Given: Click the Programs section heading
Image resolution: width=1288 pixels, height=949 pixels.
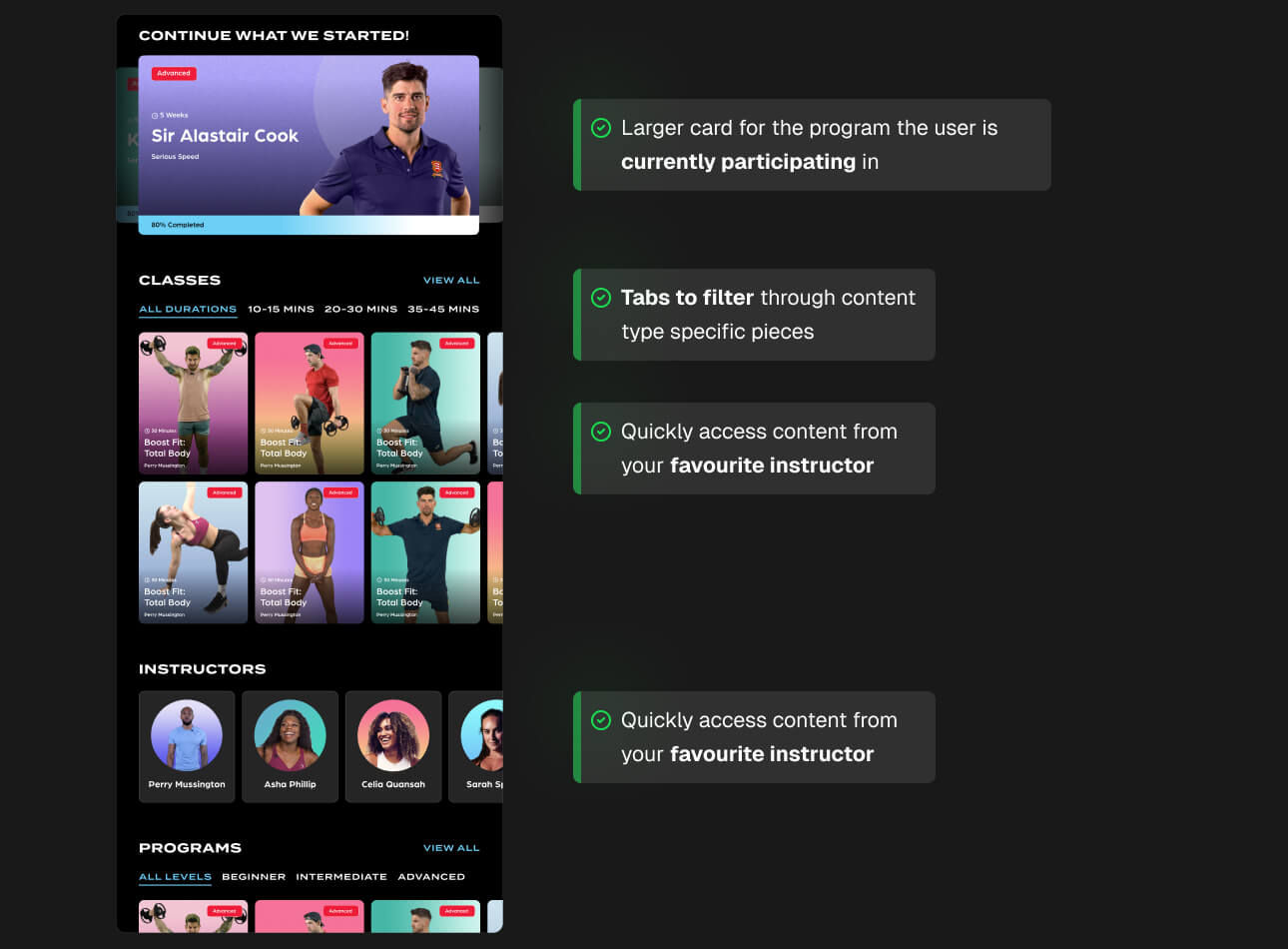Looking at the screenshot, I should tap(190, 848).
